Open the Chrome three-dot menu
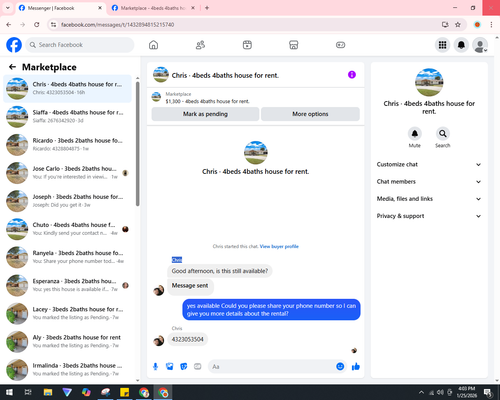The height and width of the screenshot is (400, 500). [491, 25]
